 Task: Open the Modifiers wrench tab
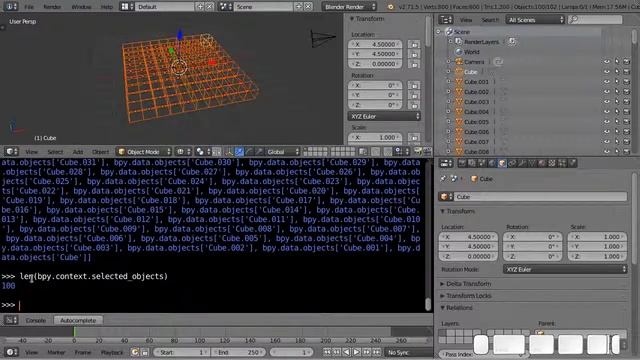(522, 163)
